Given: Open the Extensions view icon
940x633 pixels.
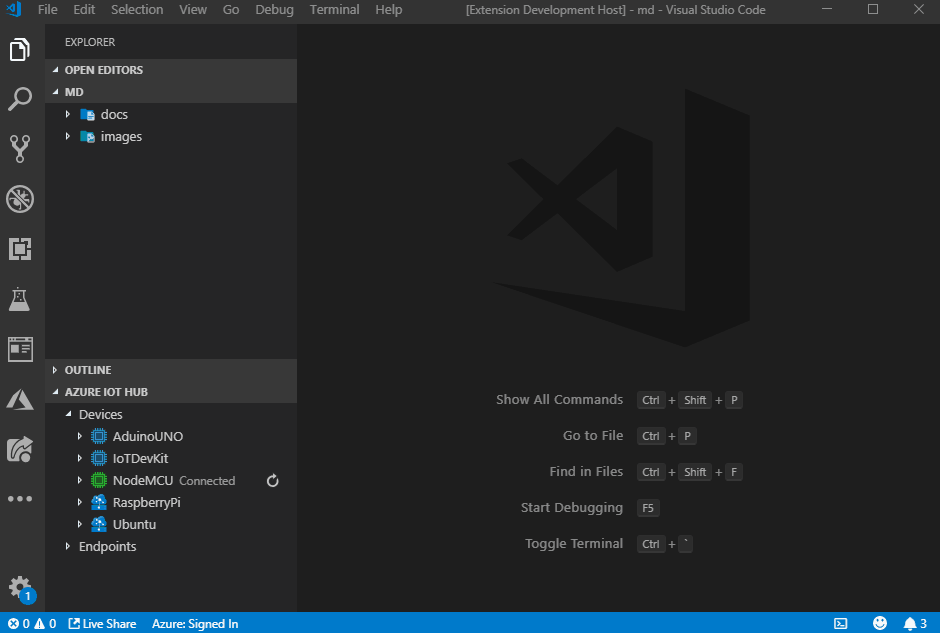Looking at the screenshot, I should (20, 249).
